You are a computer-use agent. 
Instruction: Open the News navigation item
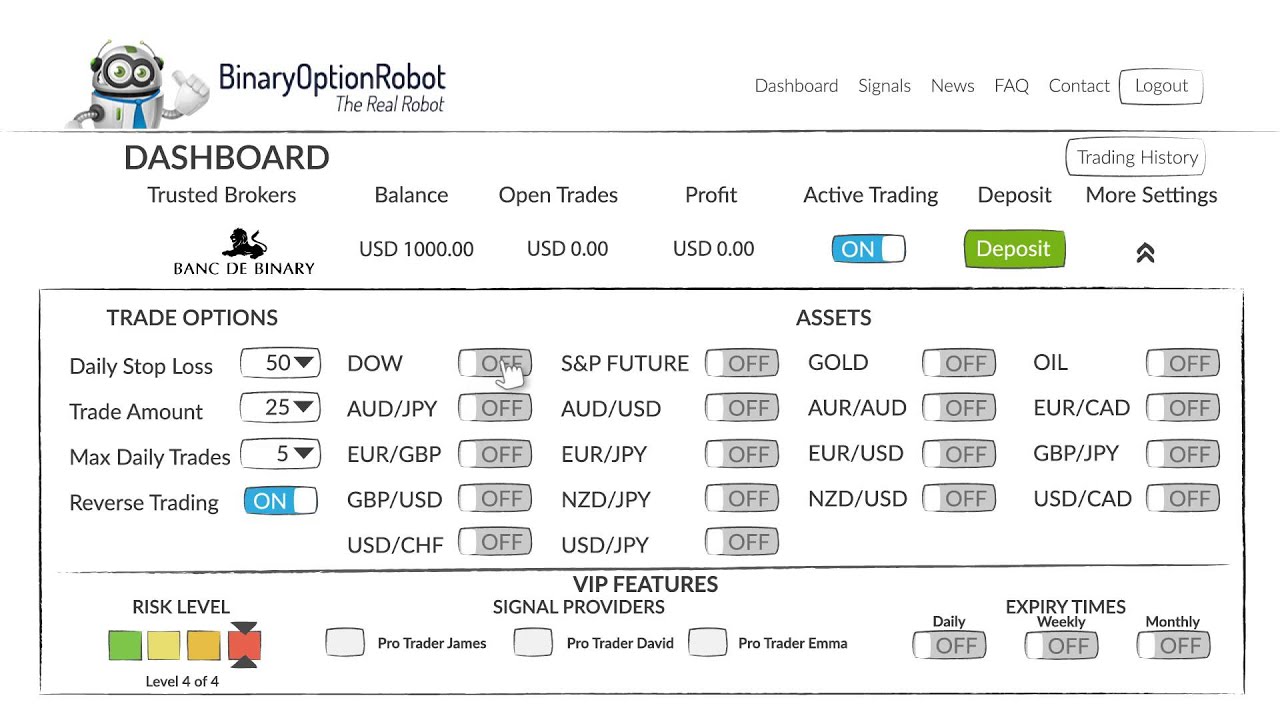952,86
